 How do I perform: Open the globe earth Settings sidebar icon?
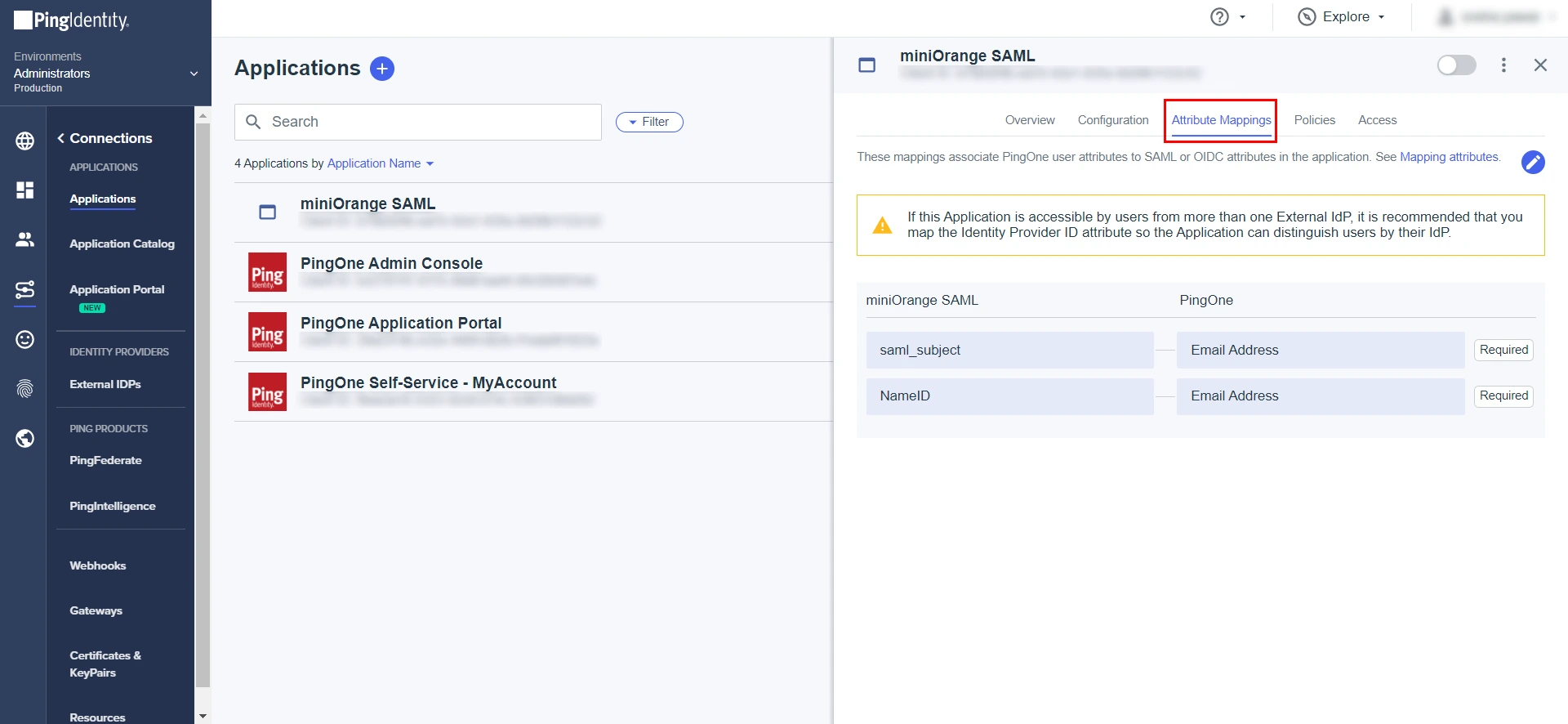click(25, 439)
